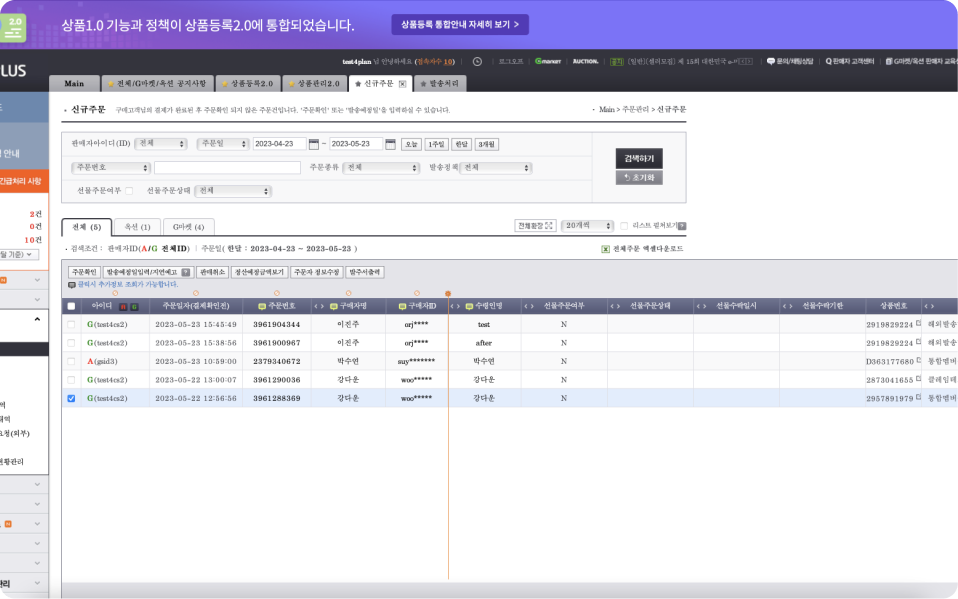Expand the 선물주문상태 dropdown

tap(234, 190)
